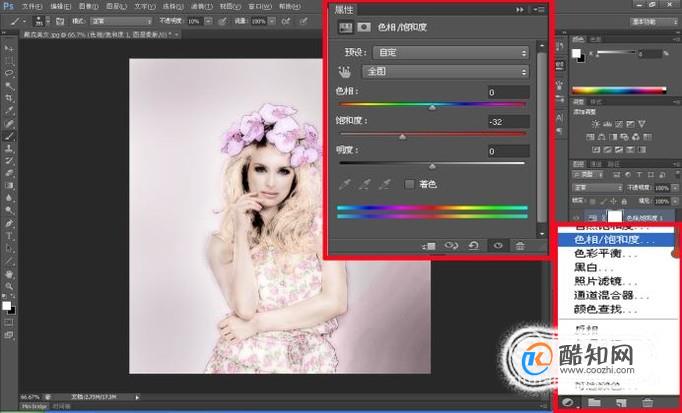Select the Zoom tool

pyautogui.click(x=9, y=286)
